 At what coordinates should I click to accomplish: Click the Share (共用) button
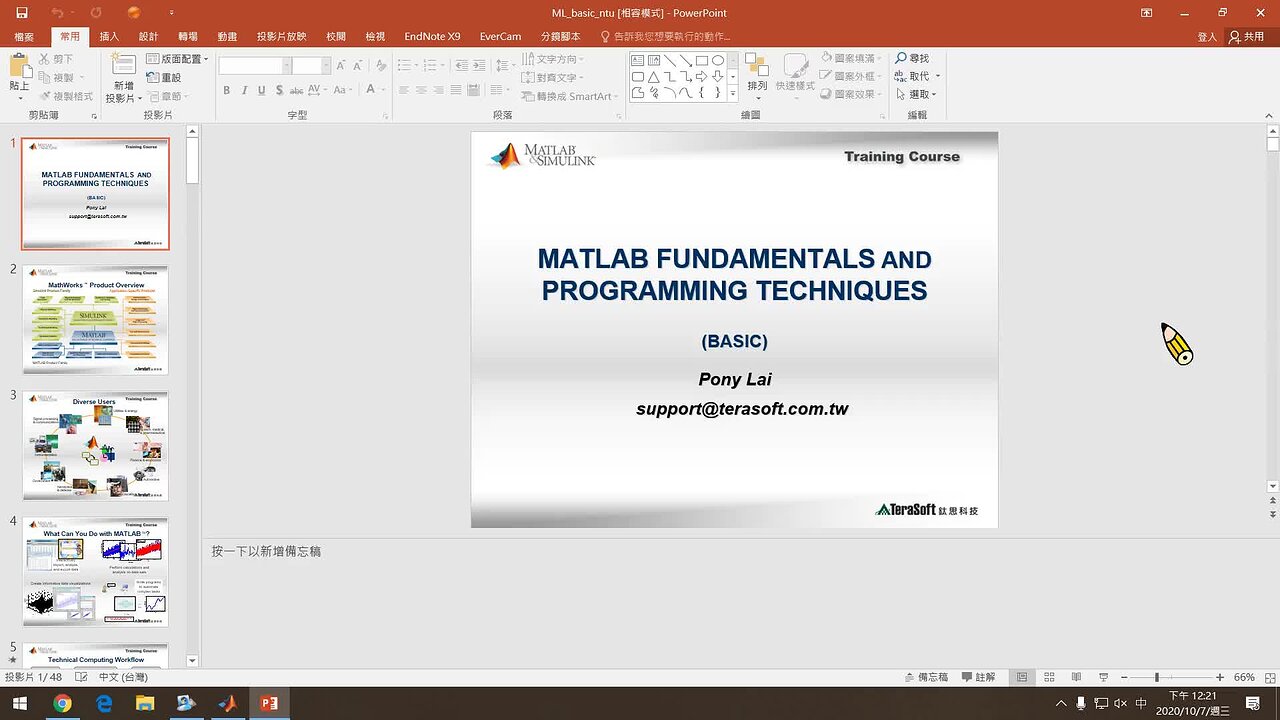[1247, 36]
